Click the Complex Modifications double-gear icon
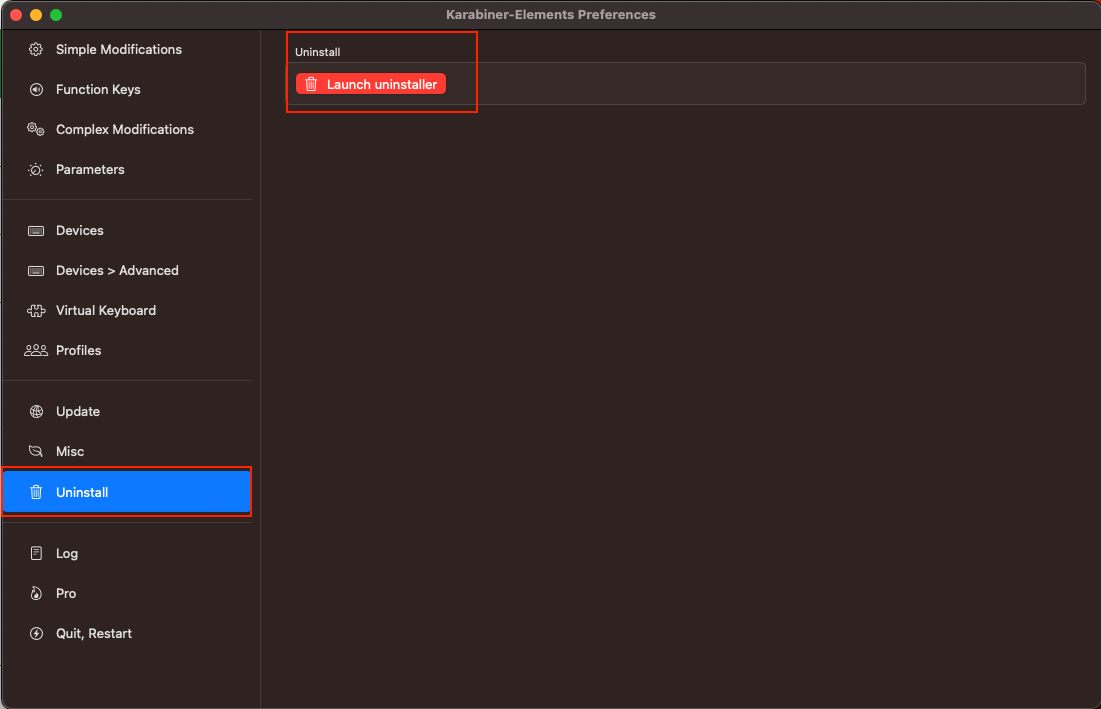Image resolution: width=1101 pixels, height=709 pixels. tap(36, 129)
